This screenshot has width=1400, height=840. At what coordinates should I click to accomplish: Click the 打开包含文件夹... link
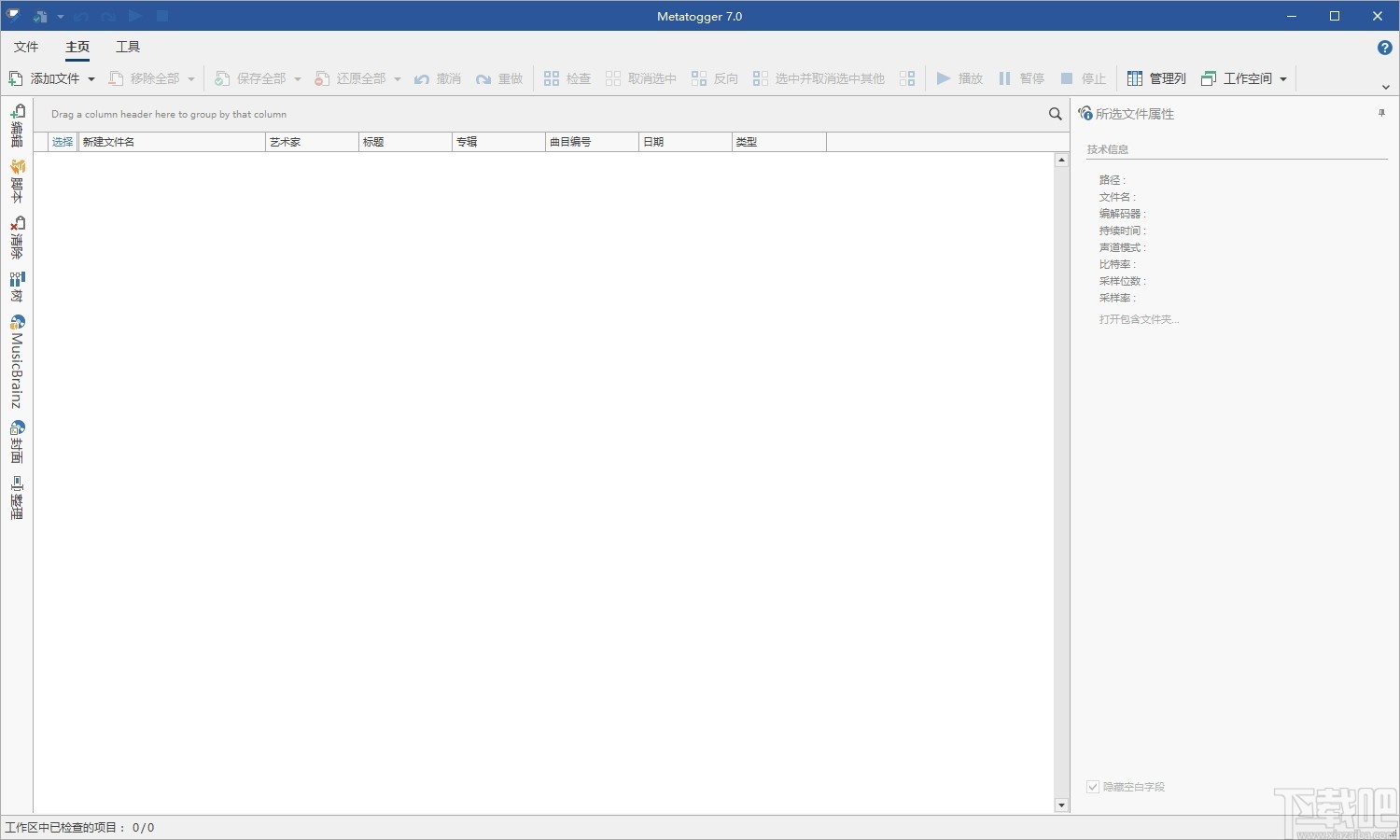(x=1139, y=319)
